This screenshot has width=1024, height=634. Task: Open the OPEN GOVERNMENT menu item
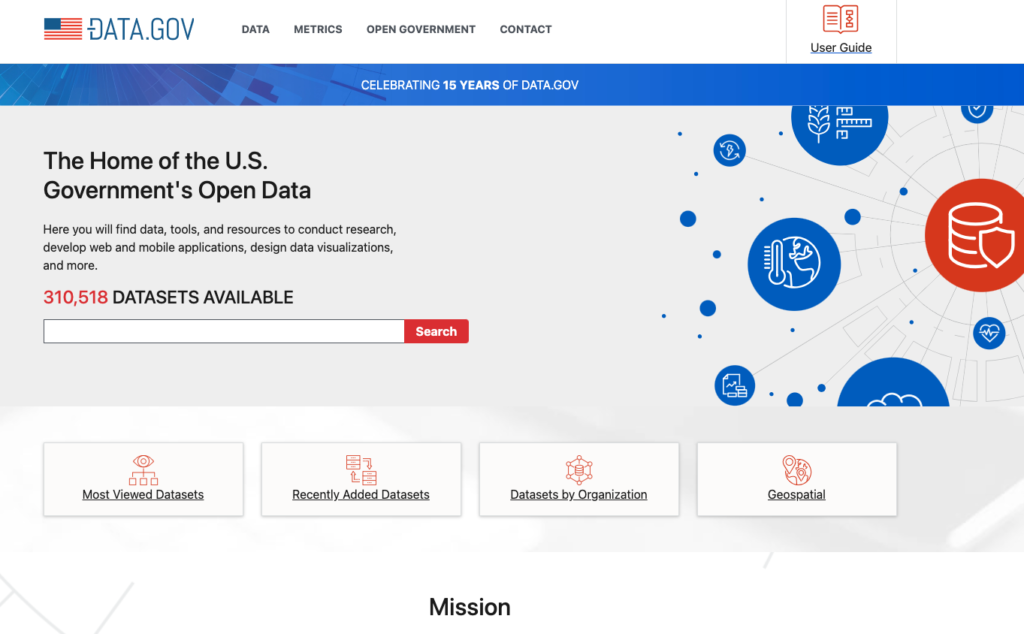tap(421, 29)
